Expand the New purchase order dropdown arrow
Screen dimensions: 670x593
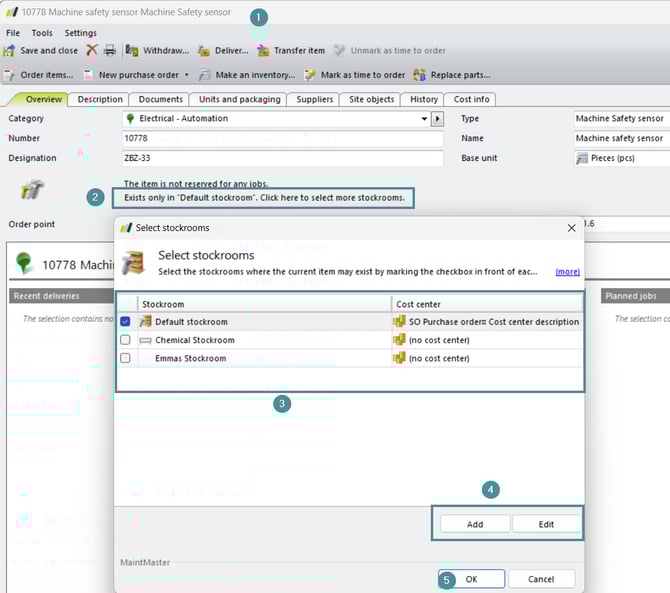point(187,75)
